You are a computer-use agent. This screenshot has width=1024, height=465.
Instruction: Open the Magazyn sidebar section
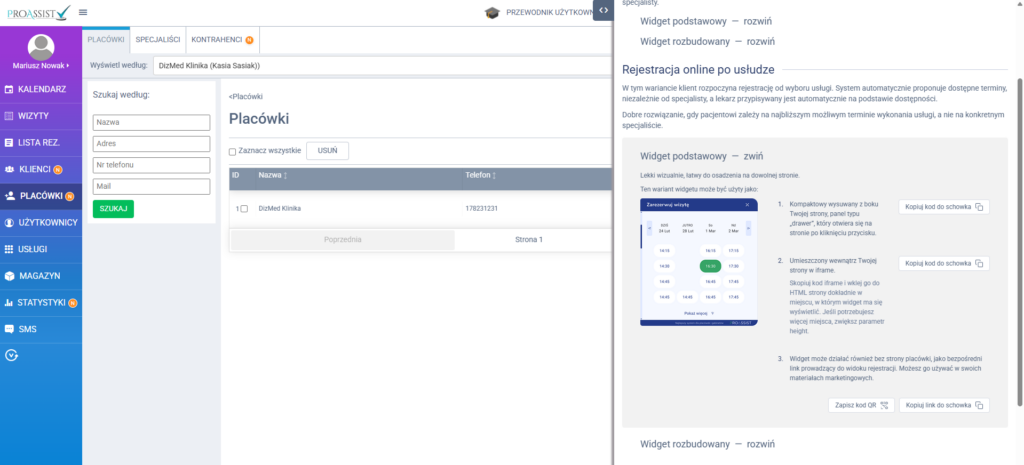[x=39, y=275]
